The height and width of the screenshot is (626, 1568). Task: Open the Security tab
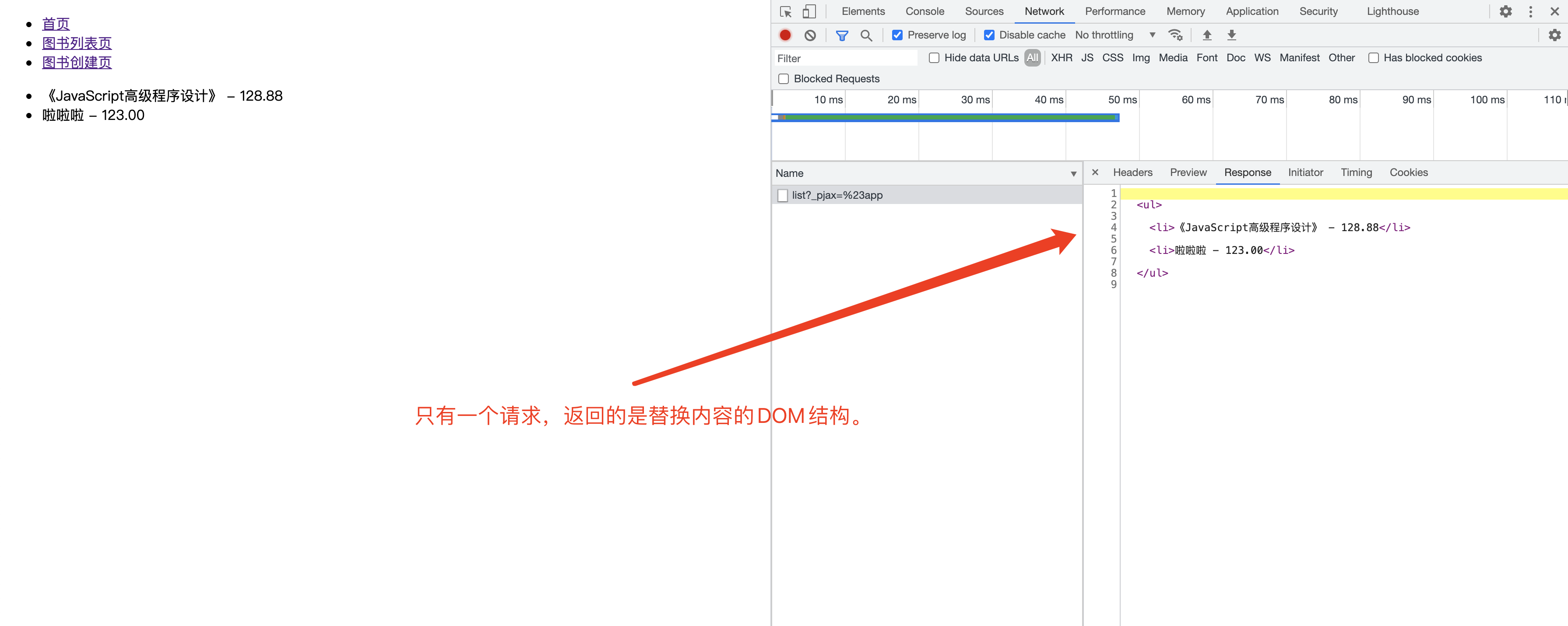coord(1318,11)
